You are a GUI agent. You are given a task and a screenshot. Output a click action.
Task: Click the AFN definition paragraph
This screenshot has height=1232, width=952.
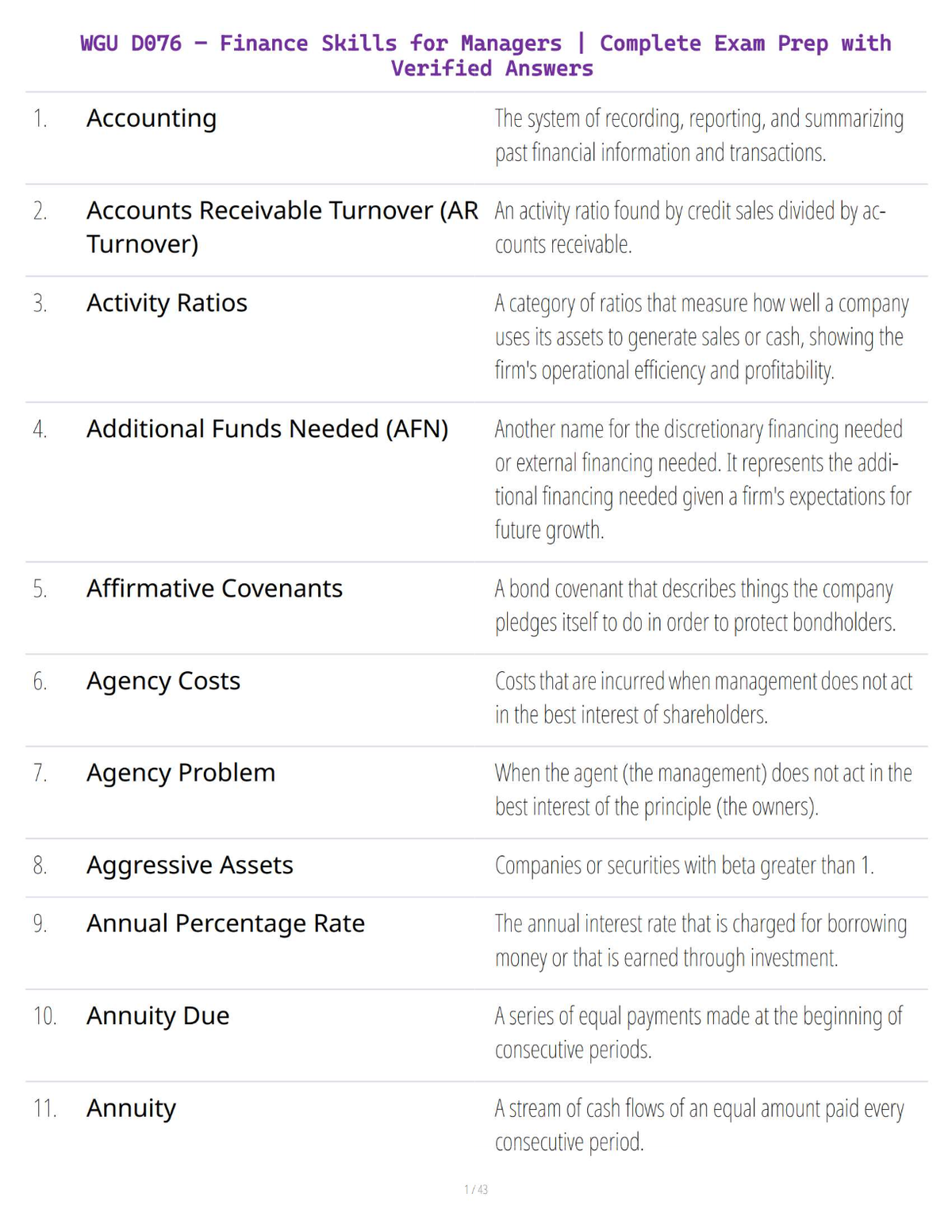(x=703, y=480)
